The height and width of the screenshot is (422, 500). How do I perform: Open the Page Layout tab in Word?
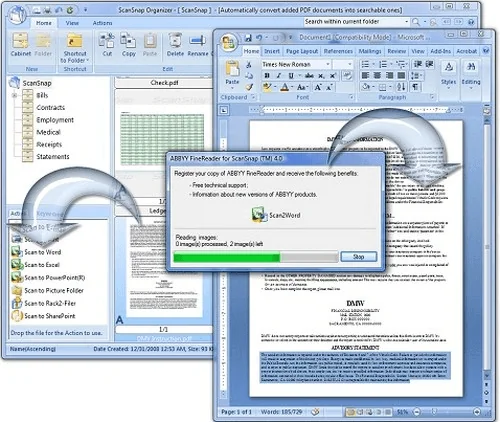pyautogui.click(x=302, y=51)
